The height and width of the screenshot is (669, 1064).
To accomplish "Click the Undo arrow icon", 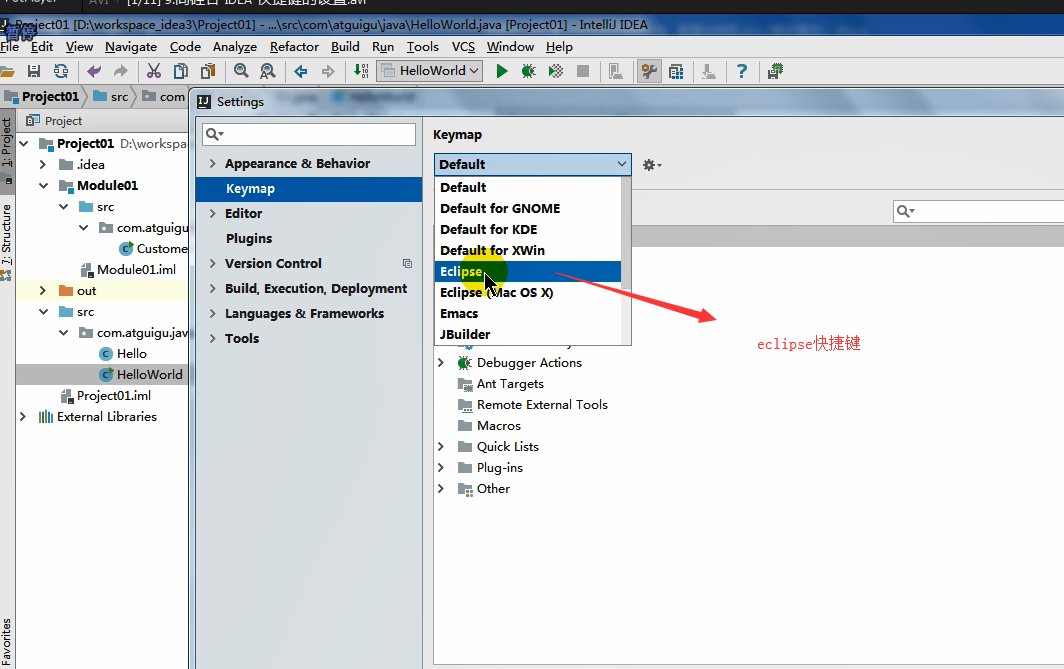I will pyautogui.click(x=94, y=71).
